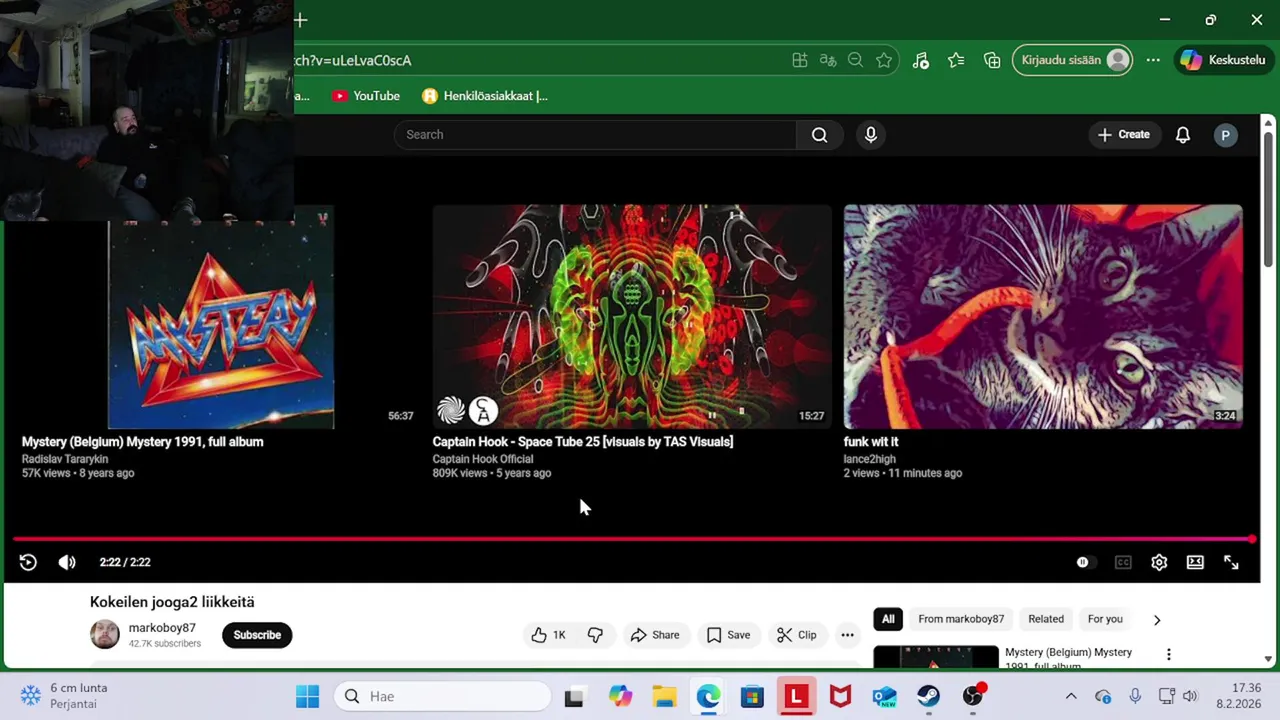Open the account avatar P menu
The height and width of the screenshot is (720, 1280).
tap(1225, 135)
